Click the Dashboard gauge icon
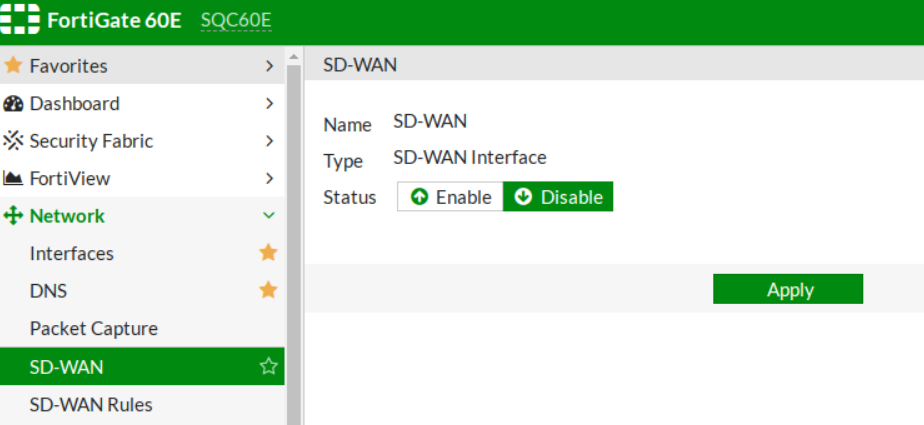Image resolution: width=924 pixels, height=425 pixels. [13, 104]
